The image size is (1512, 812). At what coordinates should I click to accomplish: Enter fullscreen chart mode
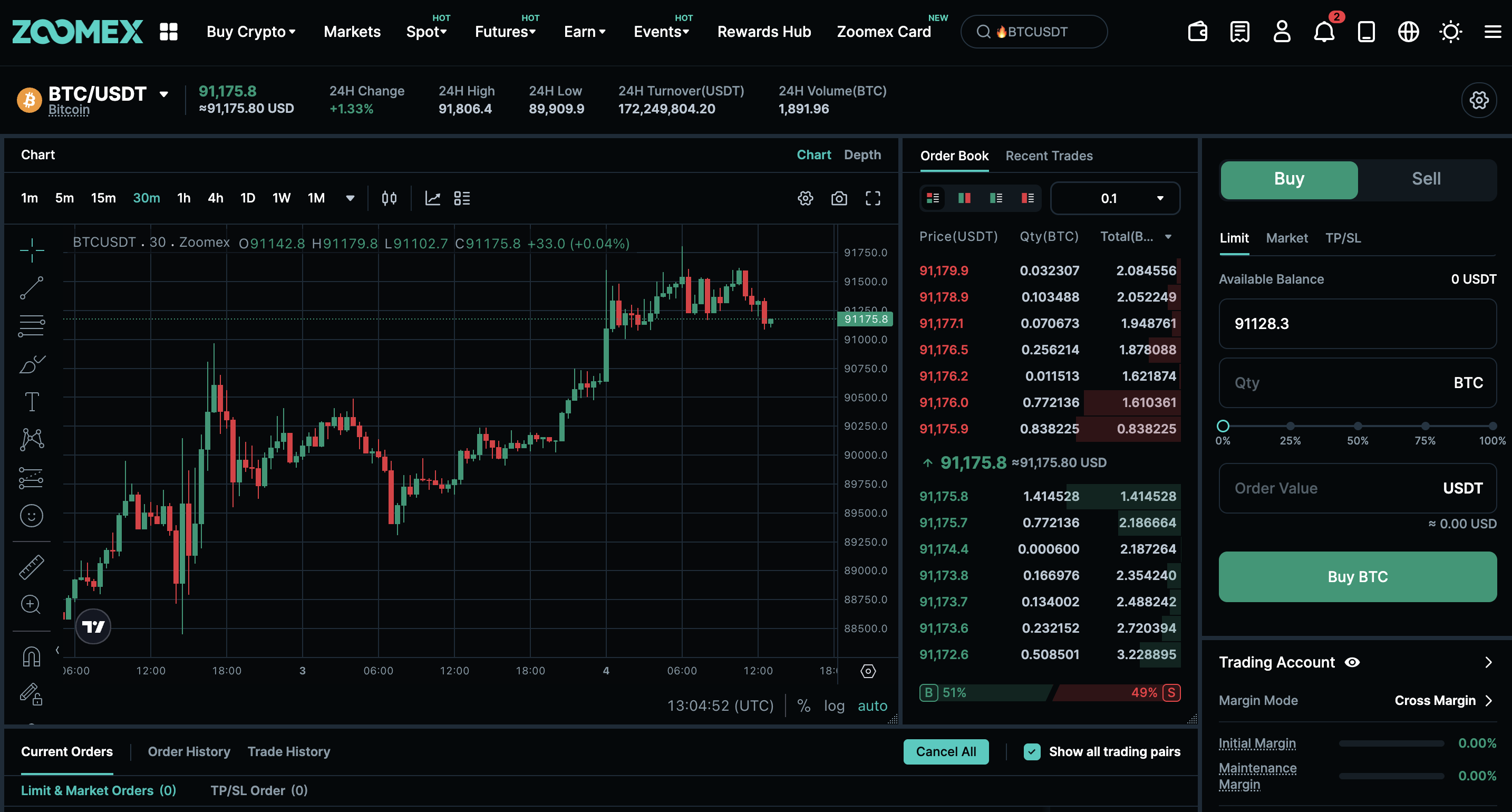coord(873,198)
